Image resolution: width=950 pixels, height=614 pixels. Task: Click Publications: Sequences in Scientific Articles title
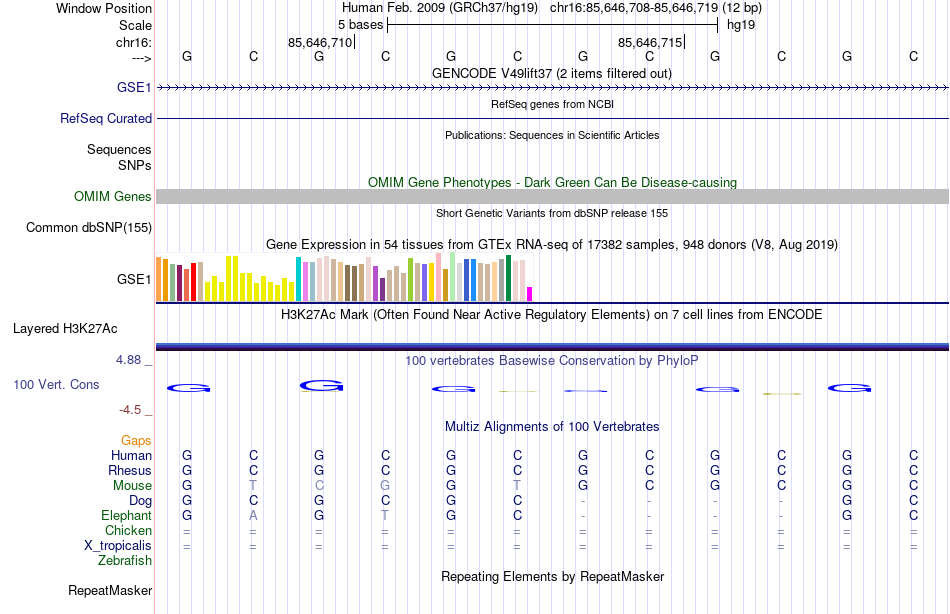tap(552, 135)
